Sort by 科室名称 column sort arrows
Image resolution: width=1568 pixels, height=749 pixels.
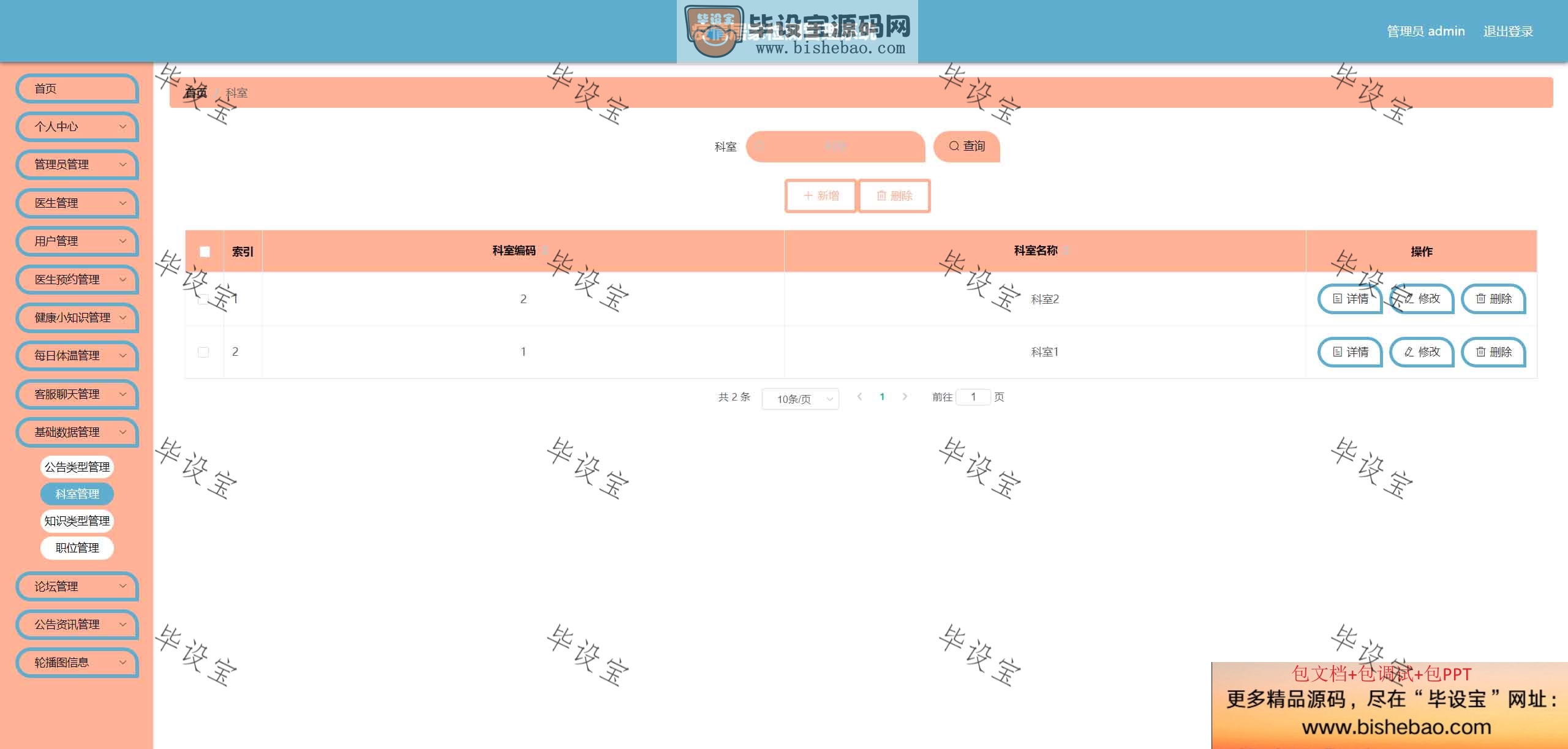(x=1066, y=251)
